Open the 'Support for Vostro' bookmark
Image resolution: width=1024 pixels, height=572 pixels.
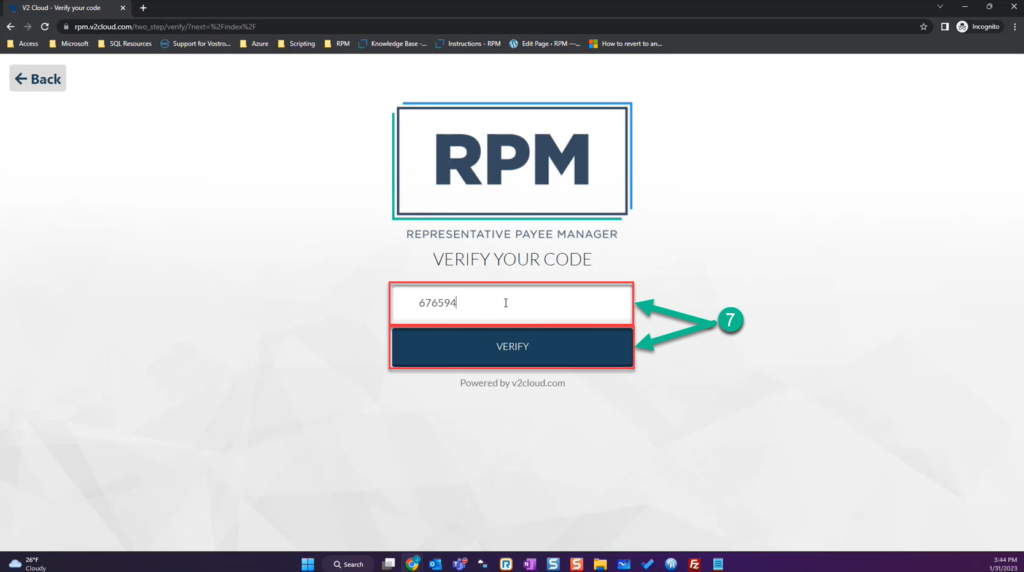click(x=195, y=44)
